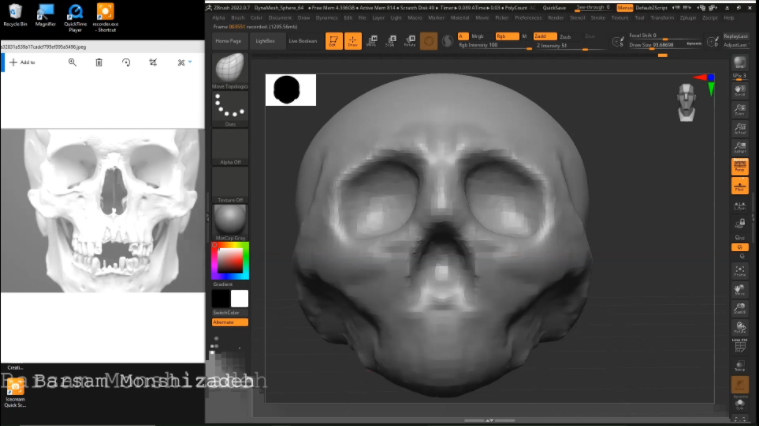Image resolution: width=761 pixels, height=426 pixels.
Task: Open the Document menu
Action: point(280,18)
